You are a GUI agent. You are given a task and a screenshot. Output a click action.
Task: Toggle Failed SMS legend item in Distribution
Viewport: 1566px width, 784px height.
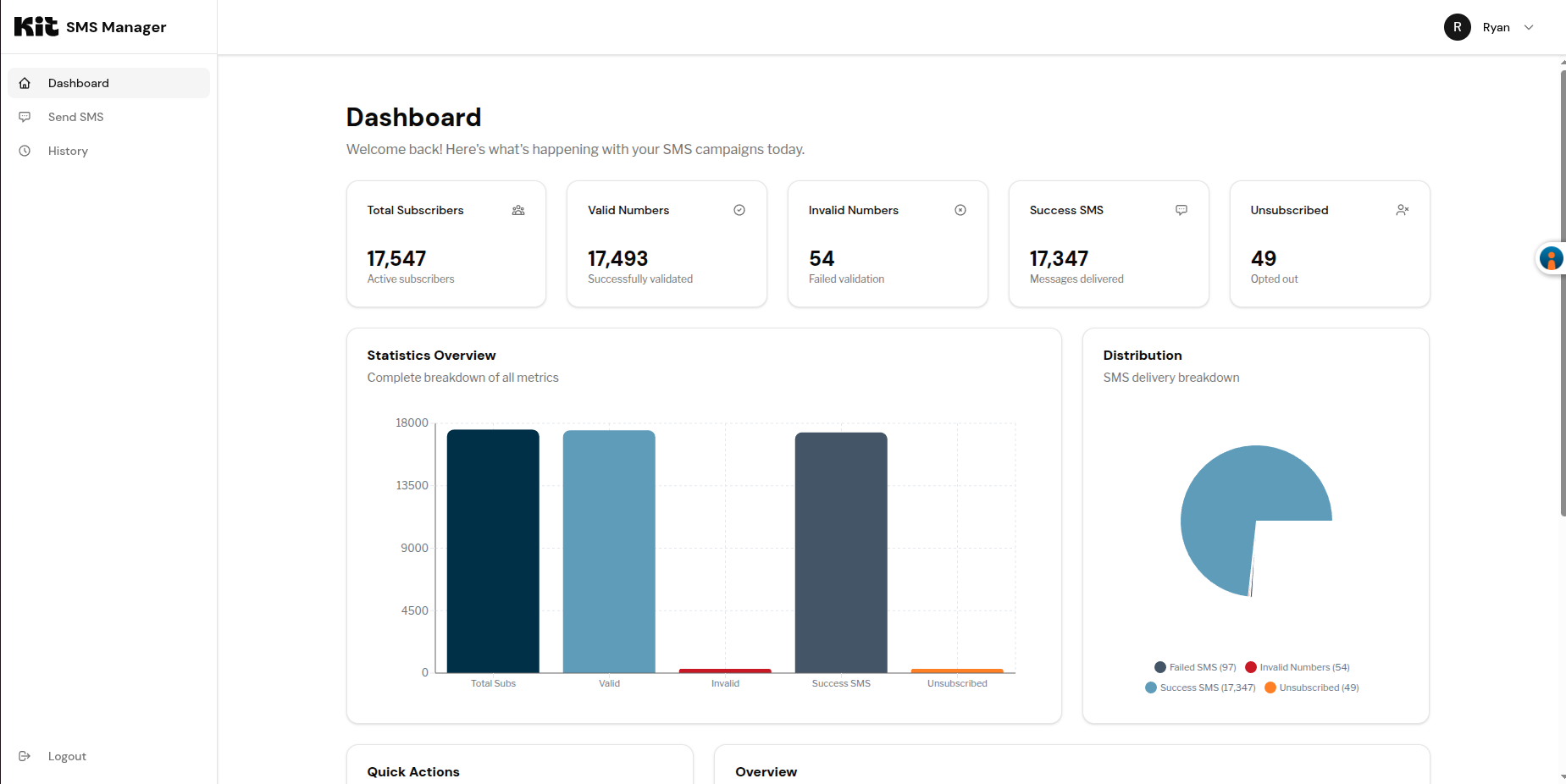[x=1195, y=667]
